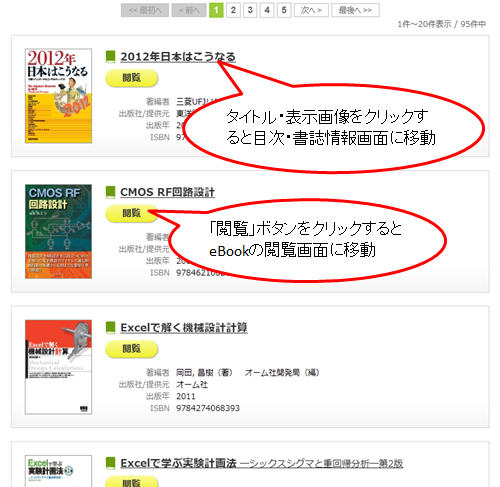
Task: Open the 2012年日本はこうなる title link
Action: tap(178, 57)
